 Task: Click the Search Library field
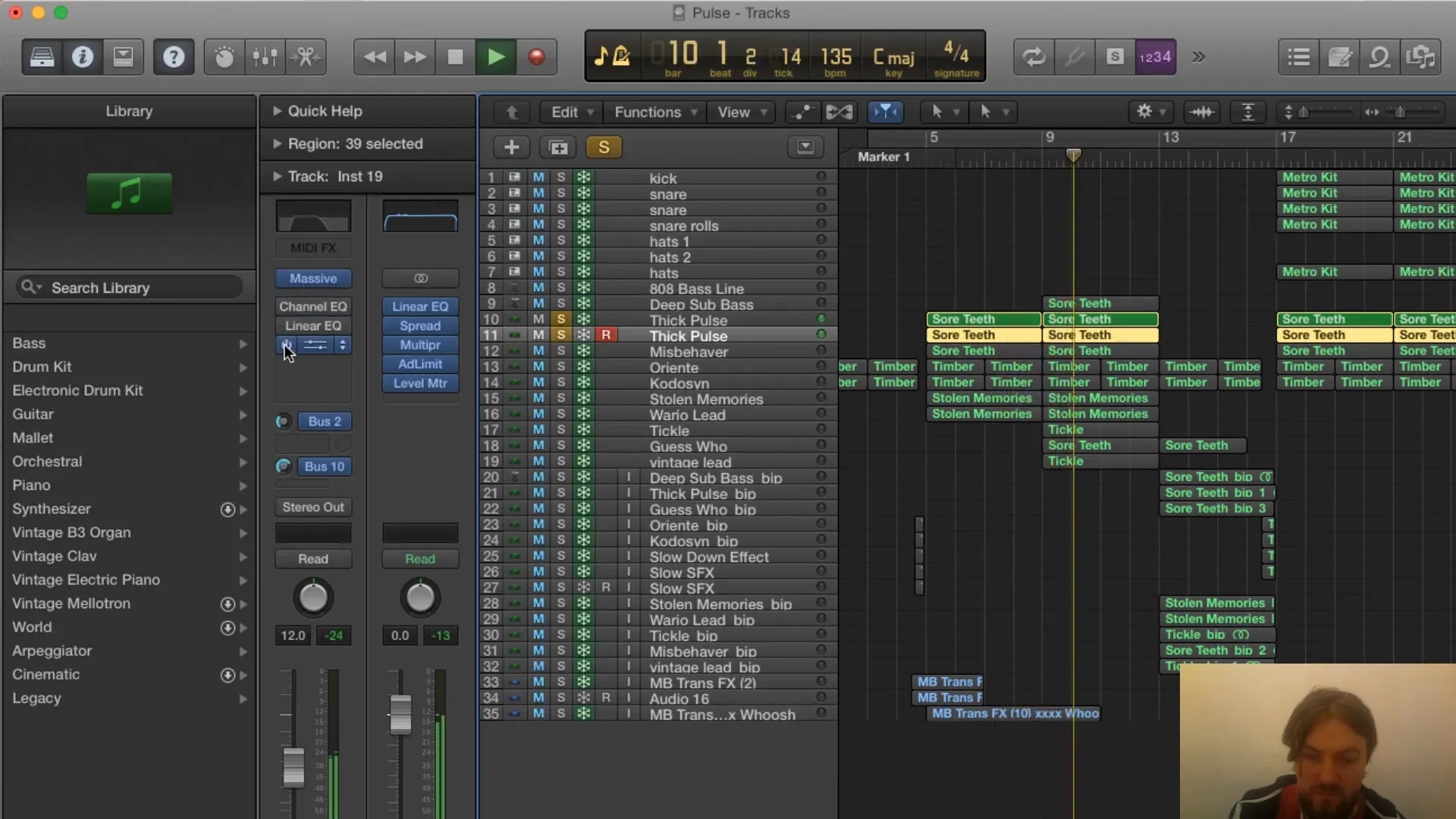point(129,287)
